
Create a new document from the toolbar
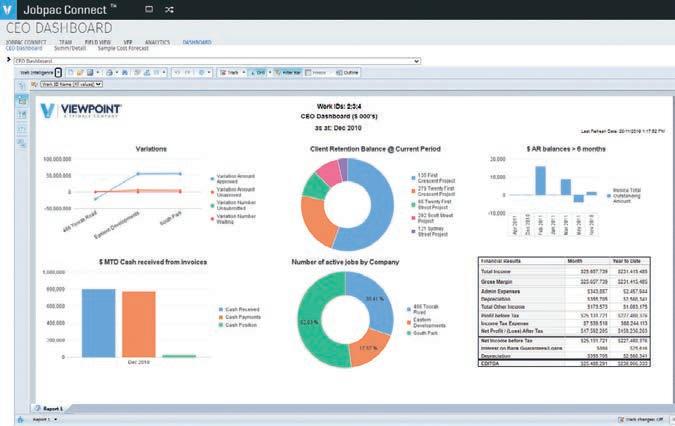coord(71,73)
